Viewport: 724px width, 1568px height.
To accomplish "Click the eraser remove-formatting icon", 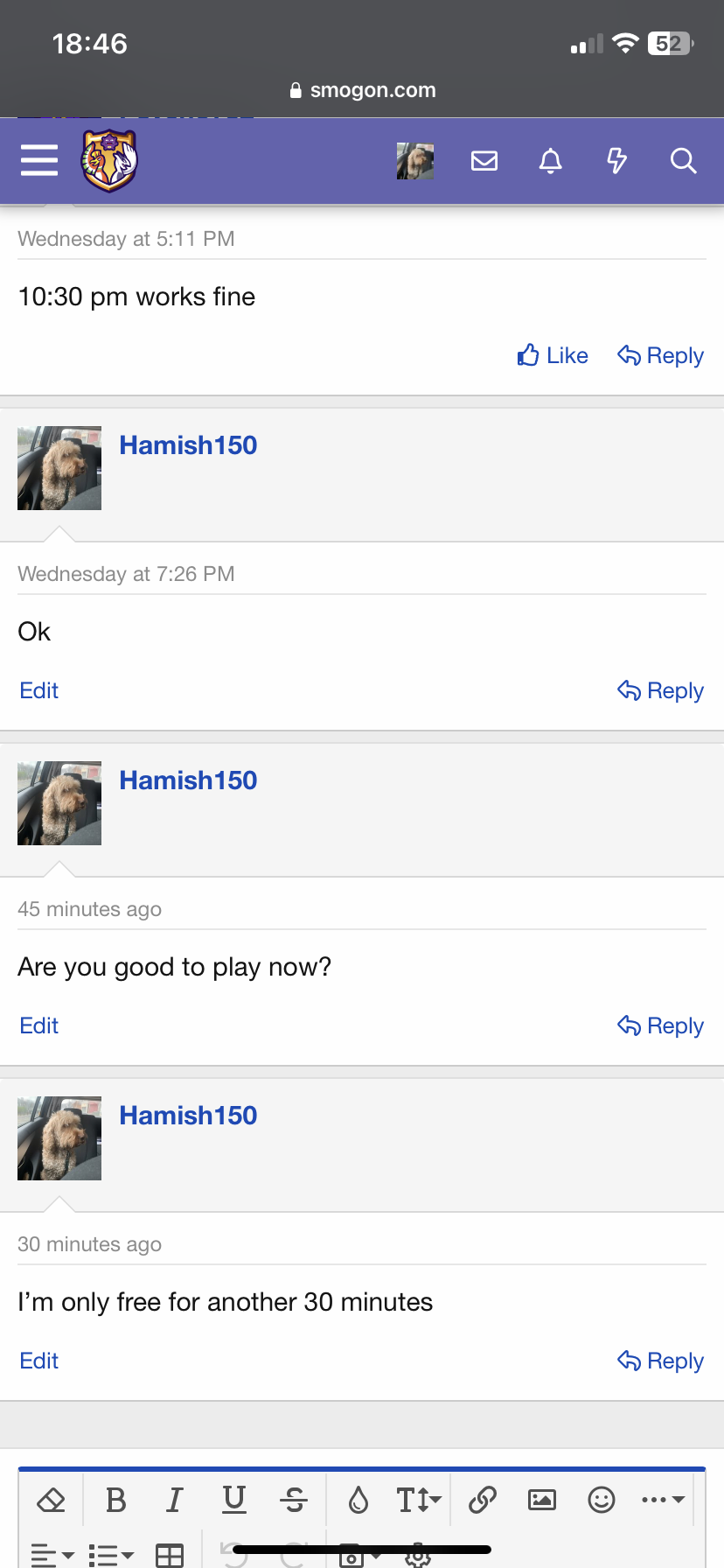I will click(52, 1501).
